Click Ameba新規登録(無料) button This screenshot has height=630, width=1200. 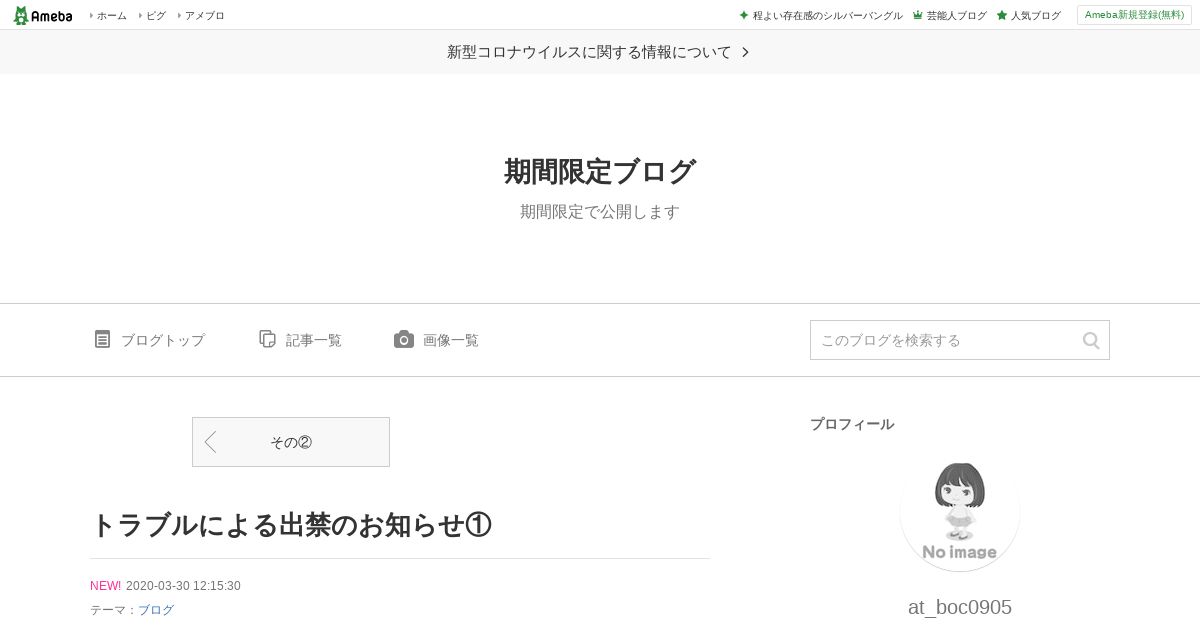[1134, 15]
